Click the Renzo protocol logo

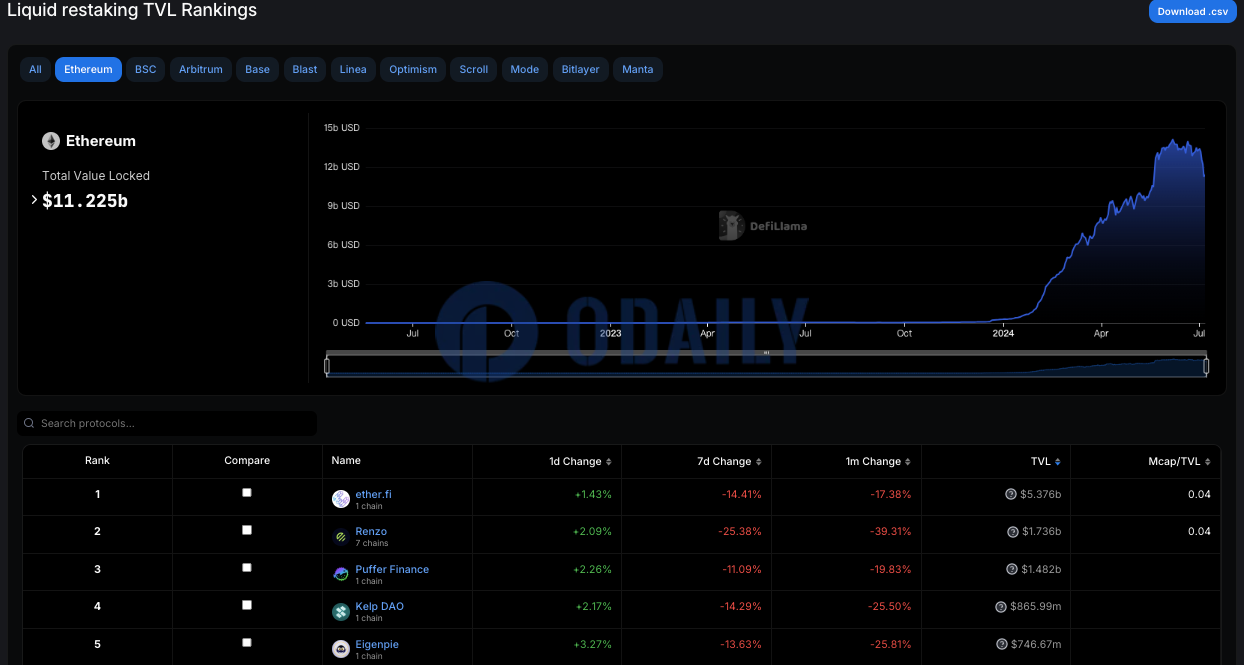click(341, 537)
